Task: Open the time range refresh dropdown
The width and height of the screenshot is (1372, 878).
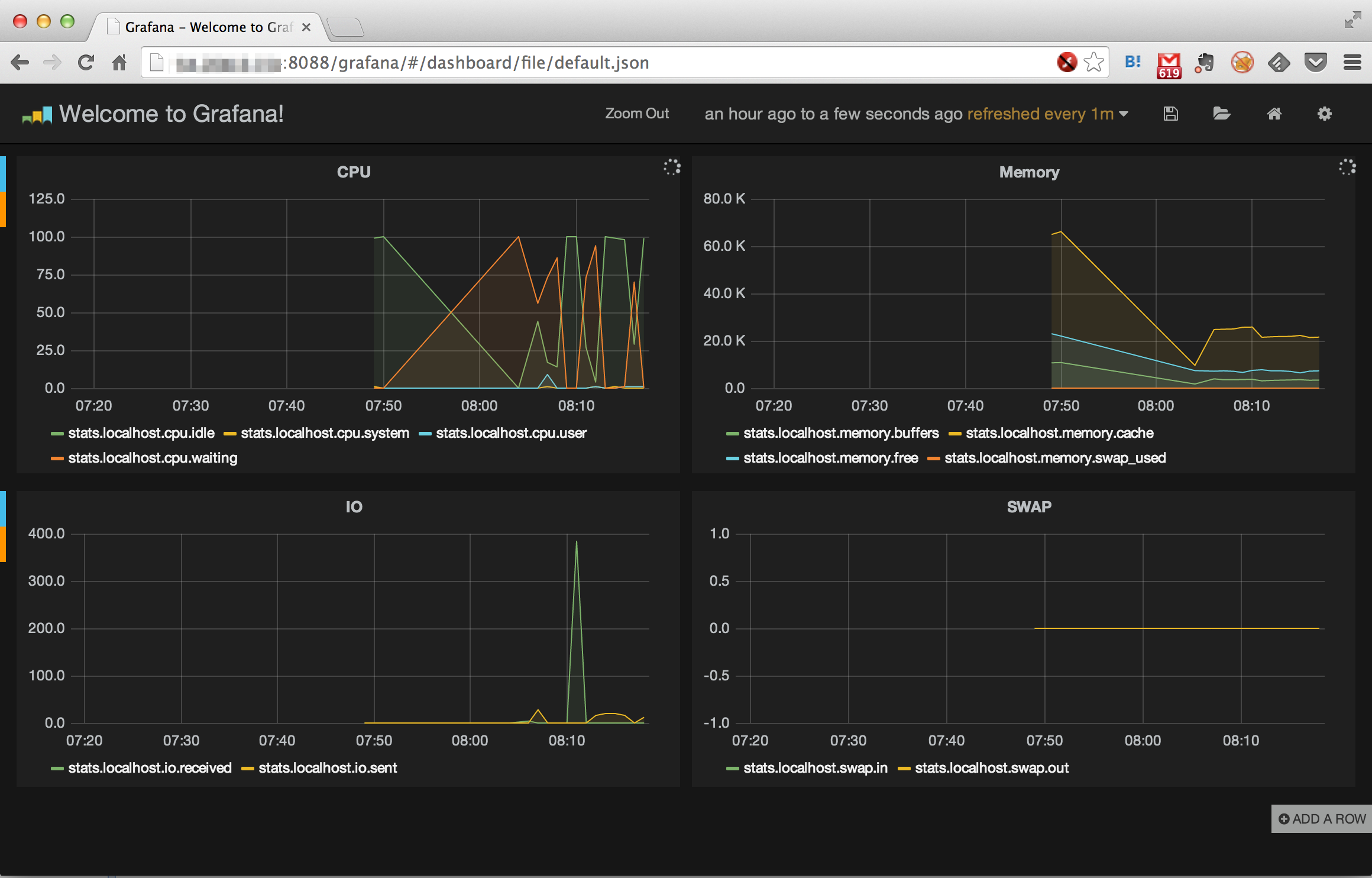Action: [915, 114]
